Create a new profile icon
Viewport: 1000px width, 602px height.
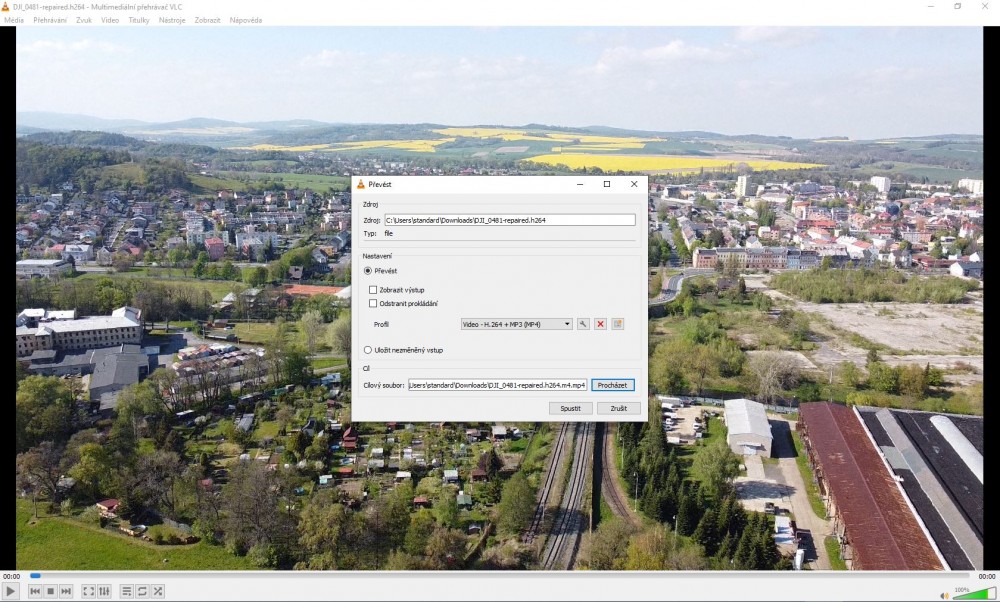pos(618,324)
